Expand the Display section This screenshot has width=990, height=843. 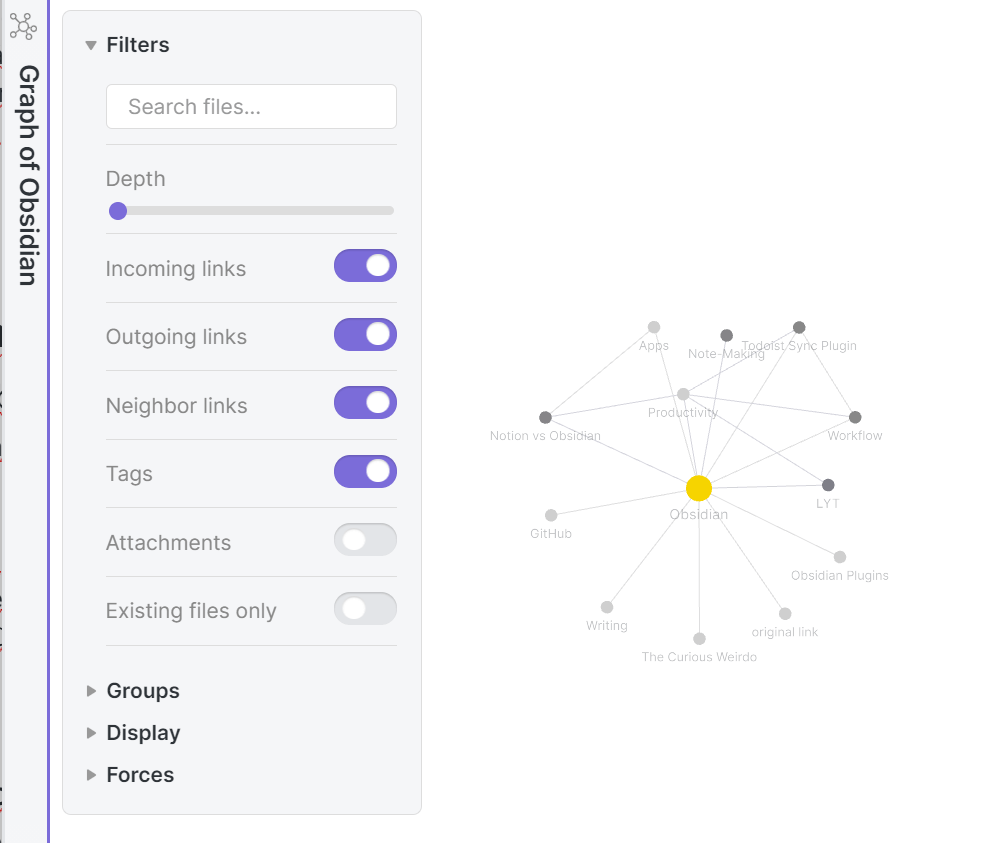pyautogui.click(x=143, y=733)
